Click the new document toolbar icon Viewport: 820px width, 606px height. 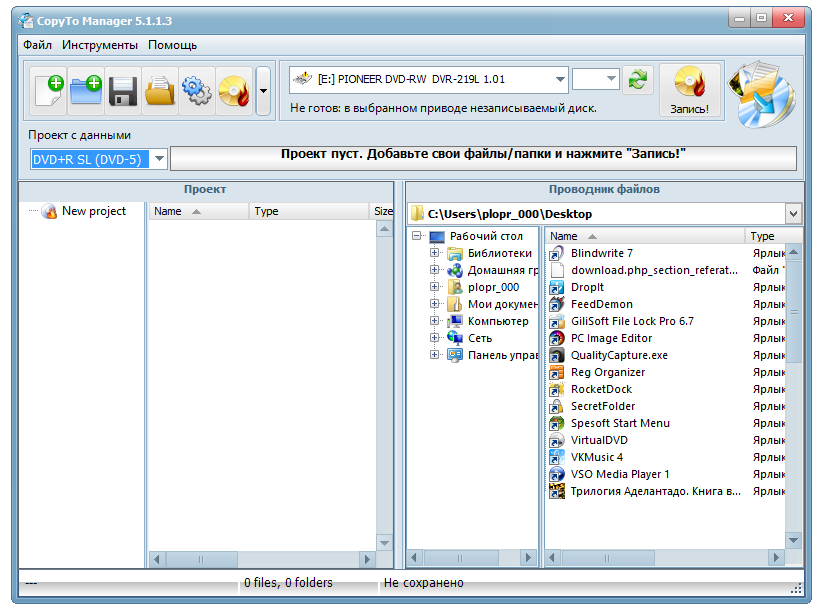coord(49,90)
